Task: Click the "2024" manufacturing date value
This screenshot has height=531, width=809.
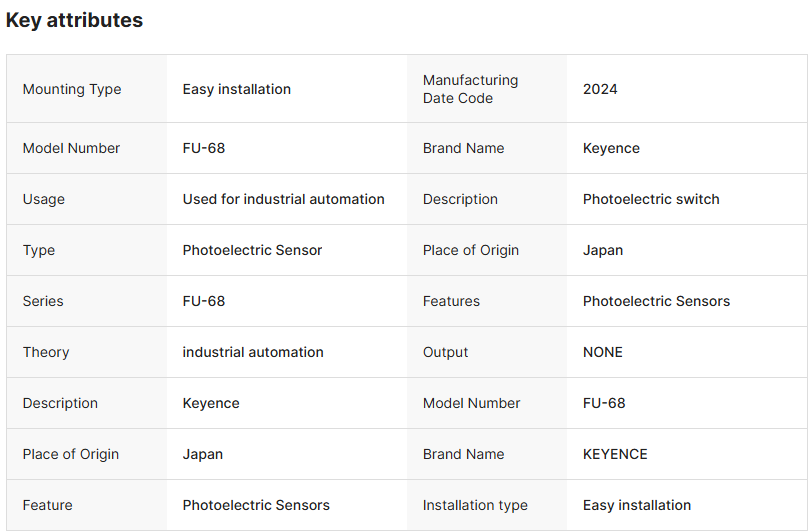Action: pos(600,89)
